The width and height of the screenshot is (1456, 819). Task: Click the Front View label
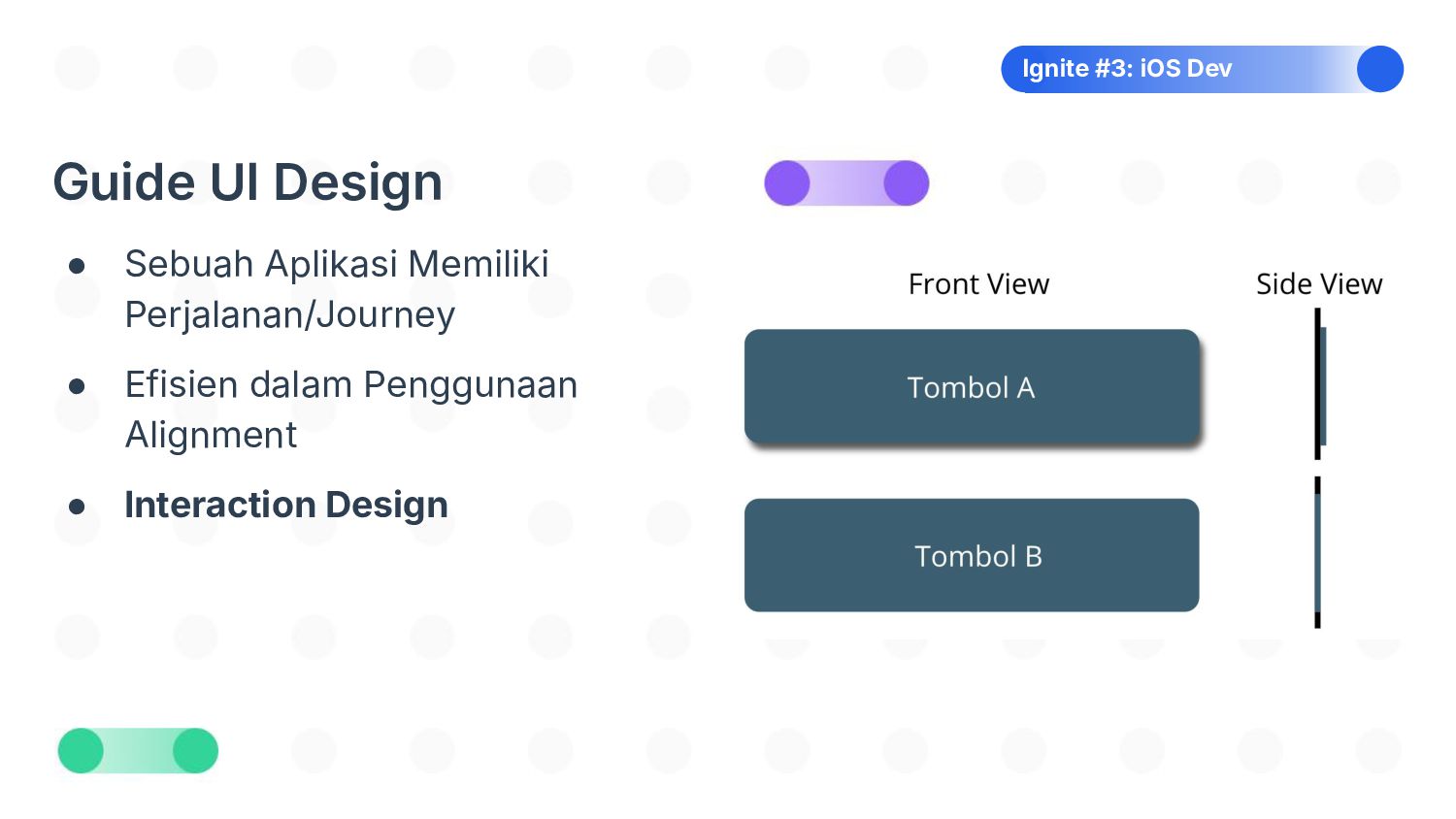pyautogui.click(x=978, y=284)
